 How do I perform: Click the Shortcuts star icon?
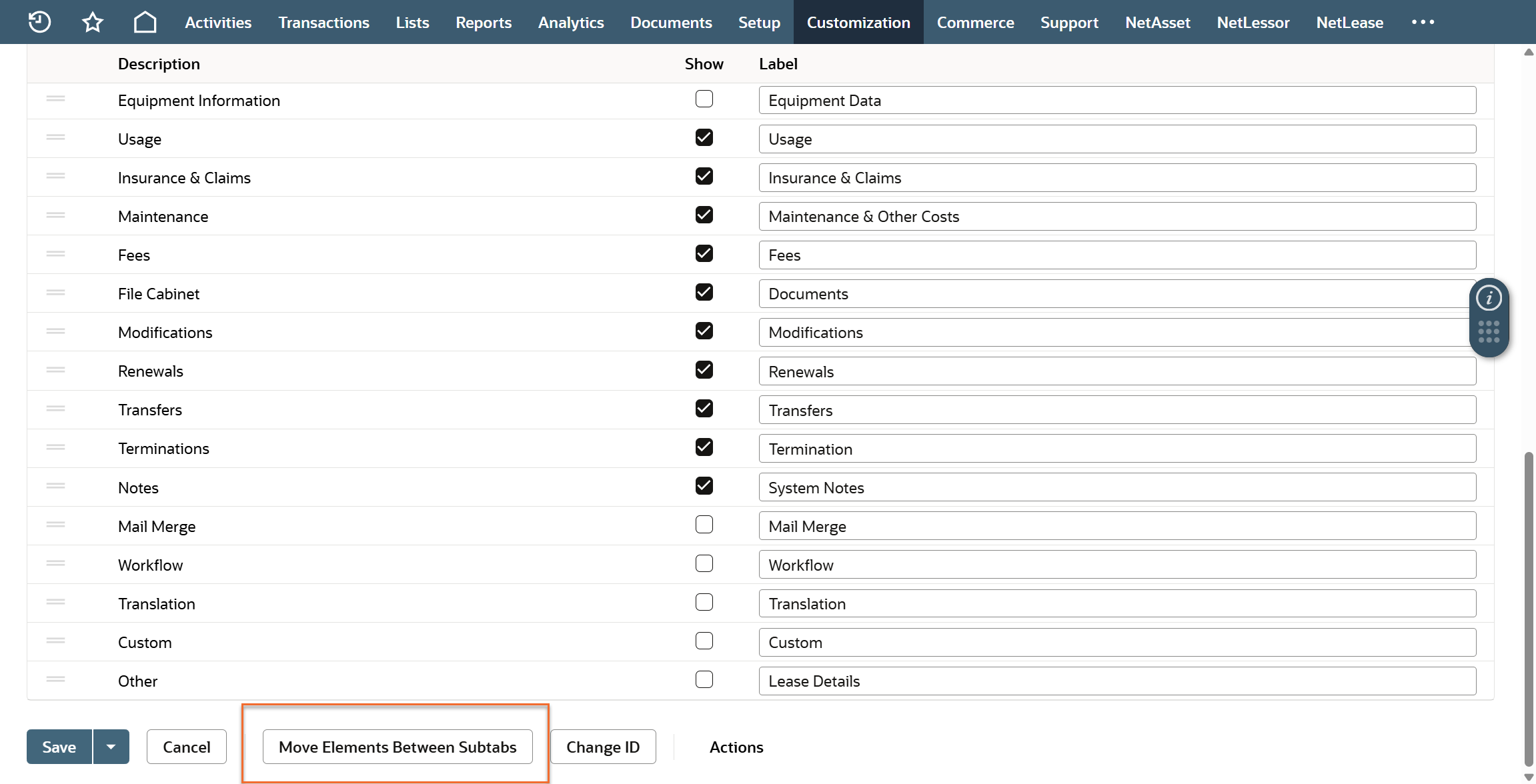click(93, 22)
